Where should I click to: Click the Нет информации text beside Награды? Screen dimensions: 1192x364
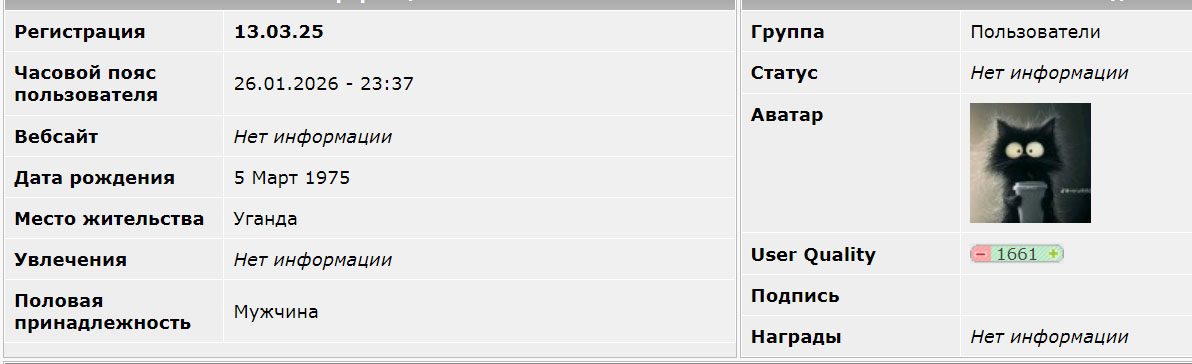(1049, 337)
